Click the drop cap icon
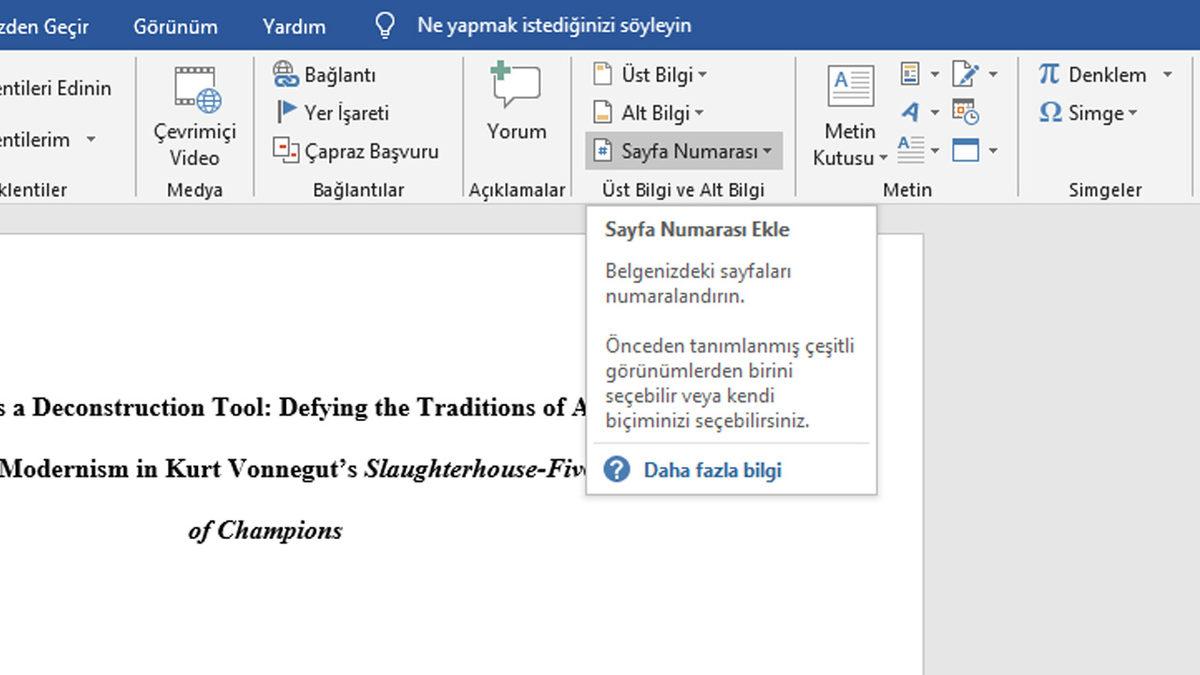The width and height of the screenshot is (1200, 675). [x=910, y=150]
